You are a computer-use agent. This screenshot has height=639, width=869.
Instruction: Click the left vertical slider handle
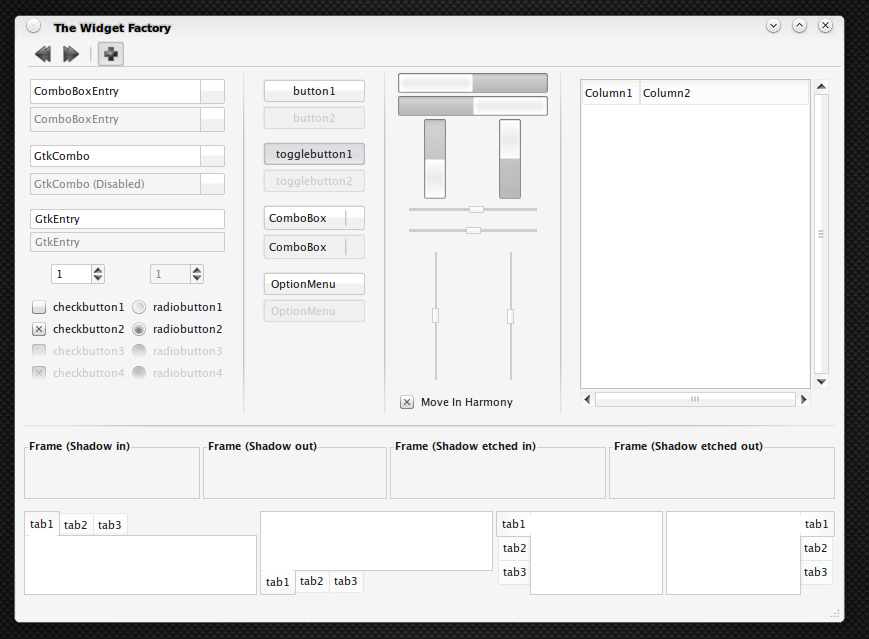pos(436,315)
